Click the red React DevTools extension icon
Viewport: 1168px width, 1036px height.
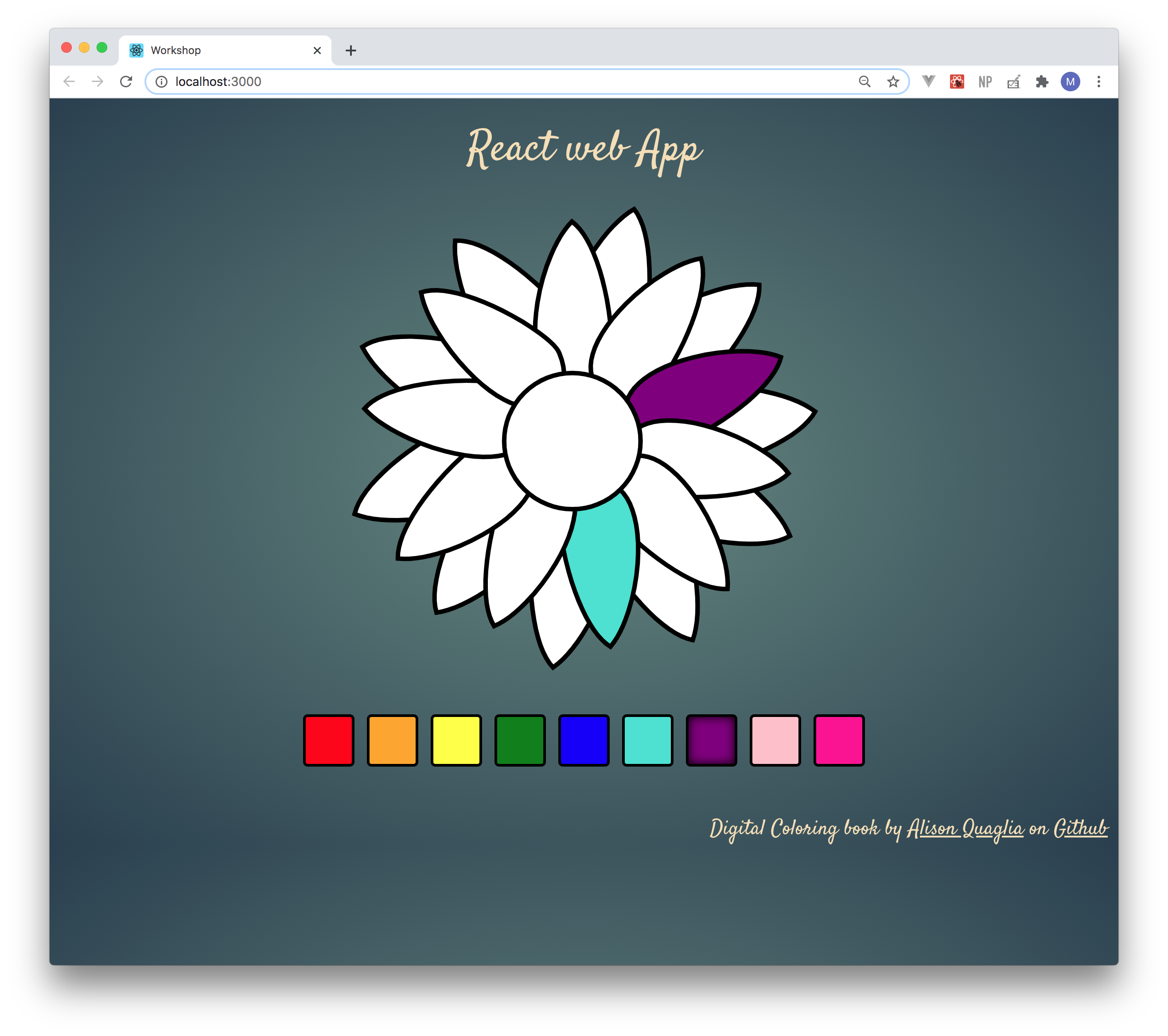tap(957, 82)
